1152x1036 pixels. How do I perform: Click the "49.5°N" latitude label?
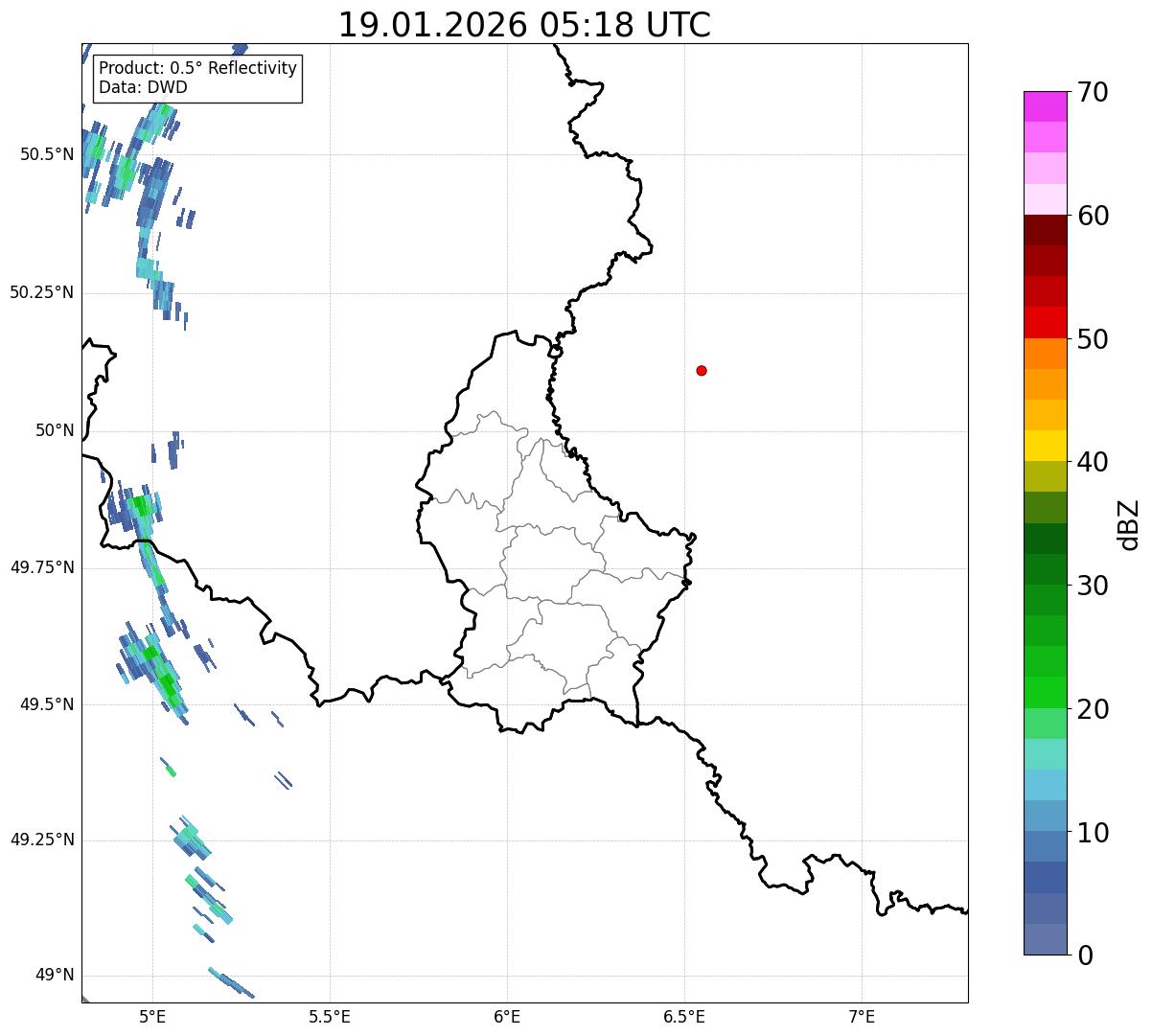pyautogui.click(x=47, y=704)
